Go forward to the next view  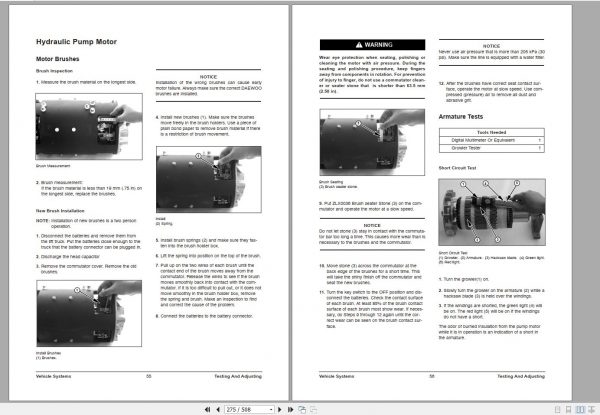tap(313, 409)
